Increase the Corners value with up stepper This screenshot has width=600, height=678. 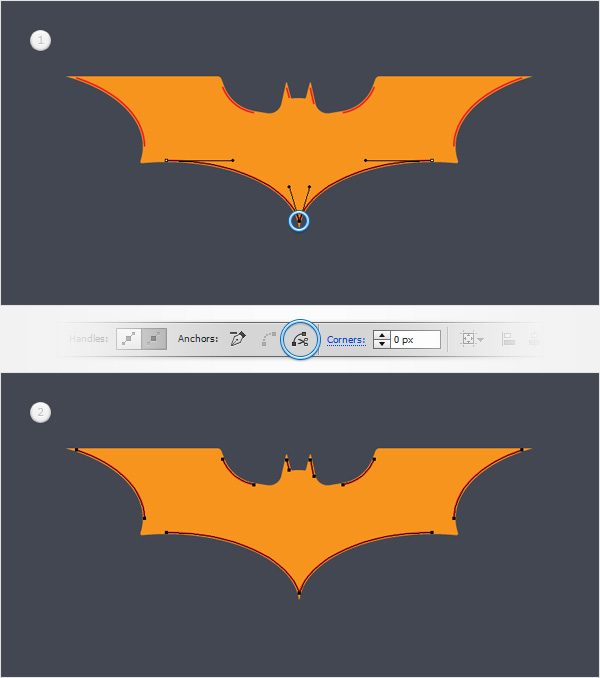382,335
